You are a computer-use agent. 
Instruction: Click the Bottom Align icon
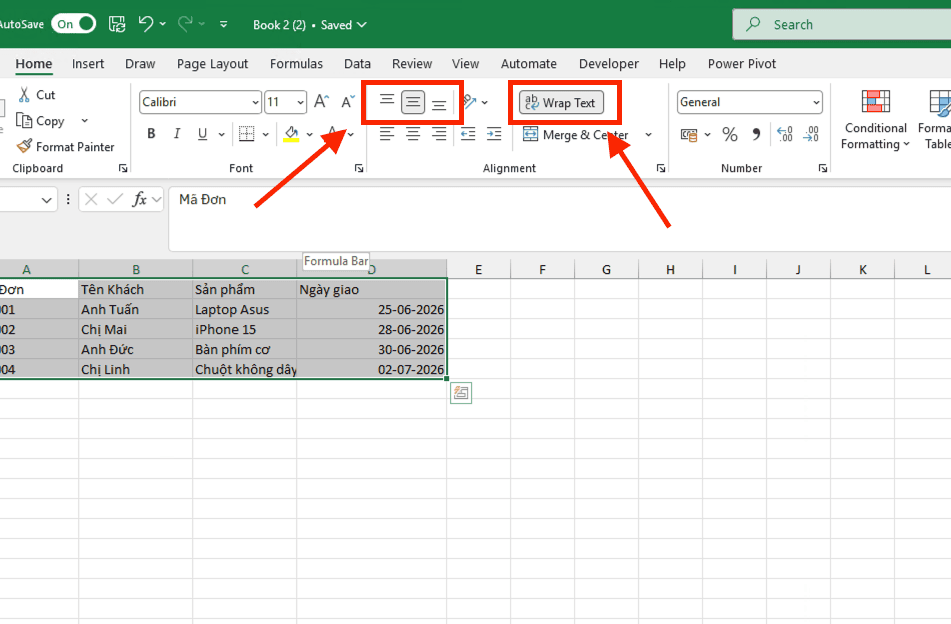439,102
